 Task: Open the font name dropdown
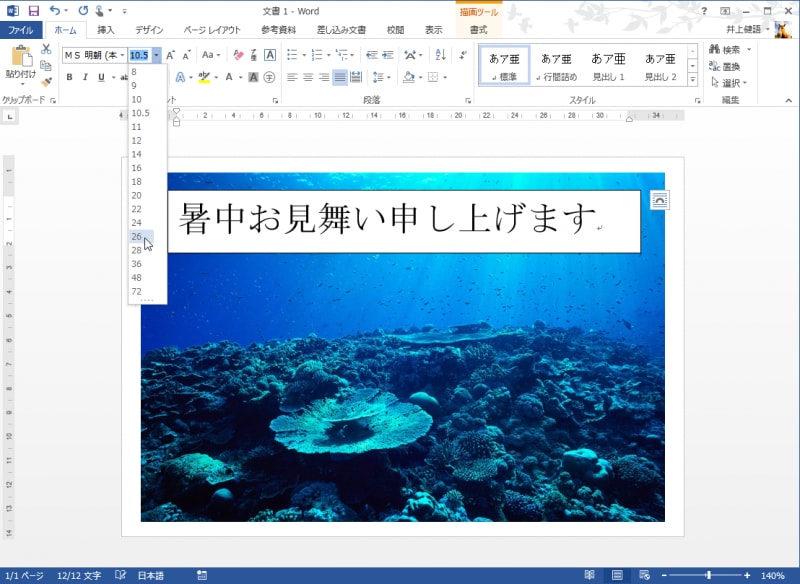[x=122, y=55]
